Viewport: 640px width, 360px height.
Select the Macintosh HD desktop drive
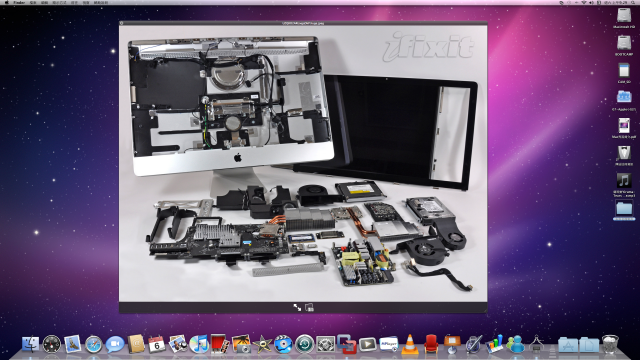[x=624, y=18]
